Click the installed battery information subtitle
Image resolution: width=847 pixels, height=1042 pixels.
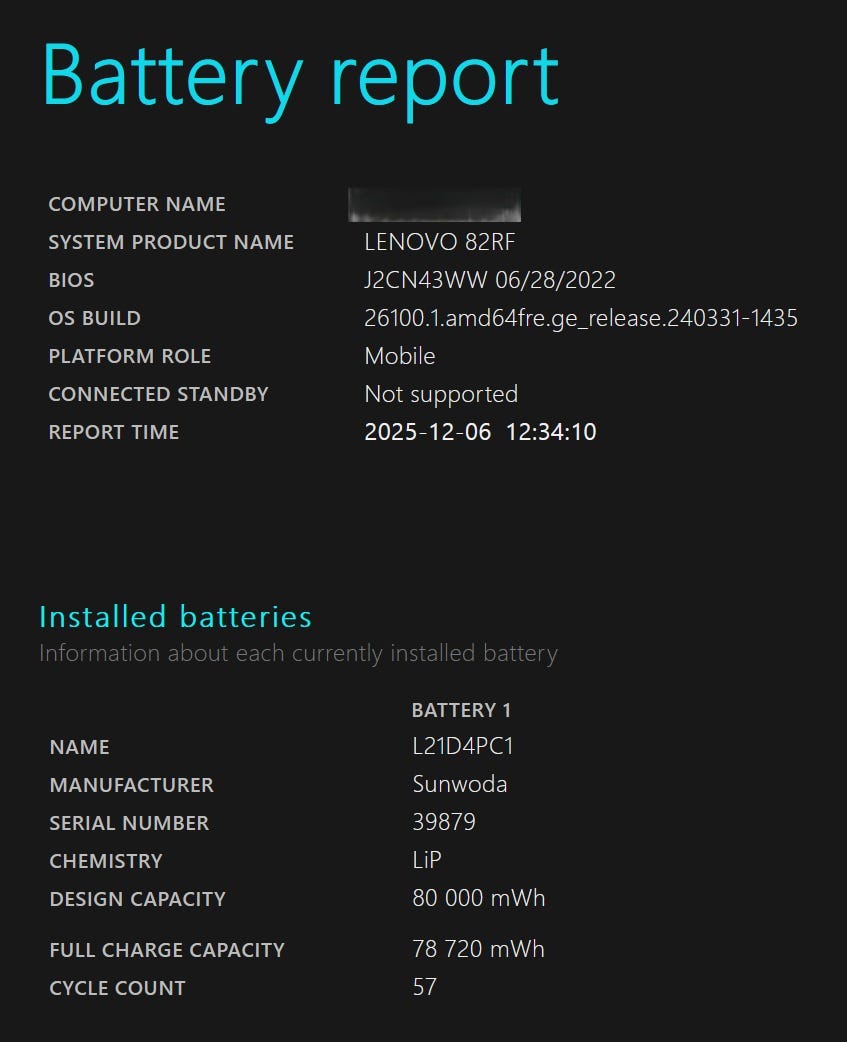(298, 654)
